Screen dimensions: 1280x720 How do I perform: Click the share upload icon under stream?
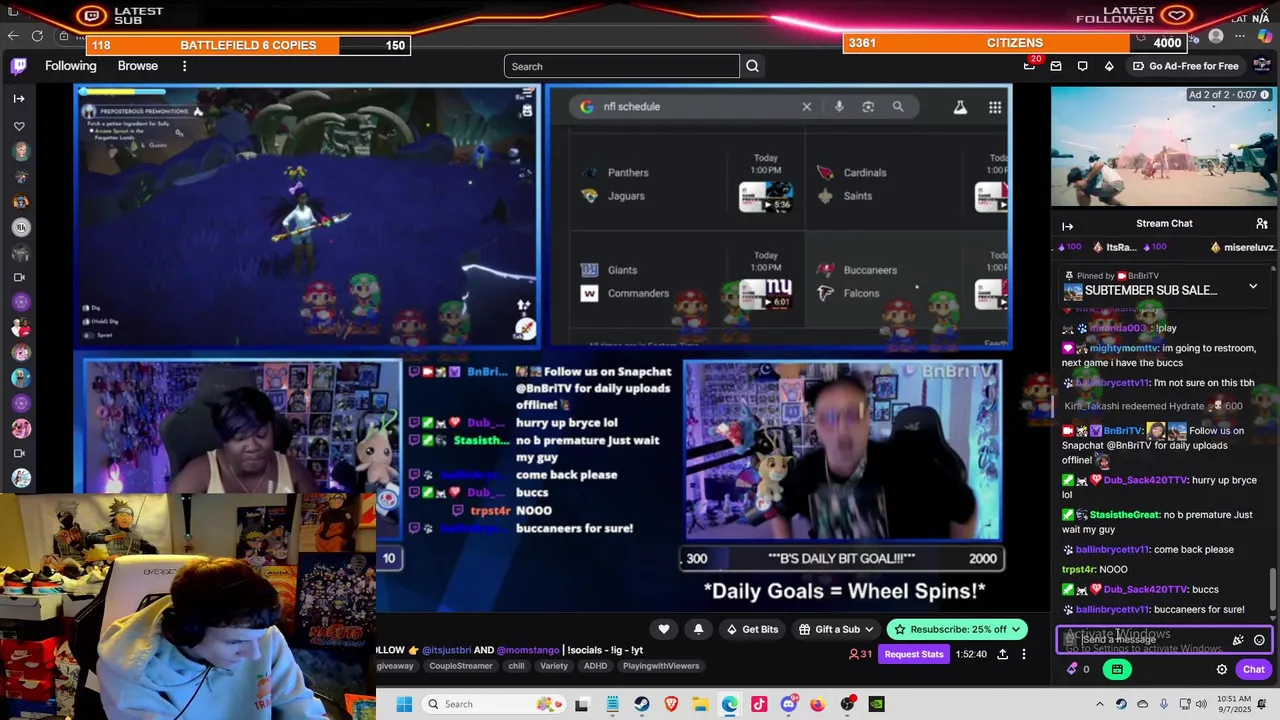1001,654
